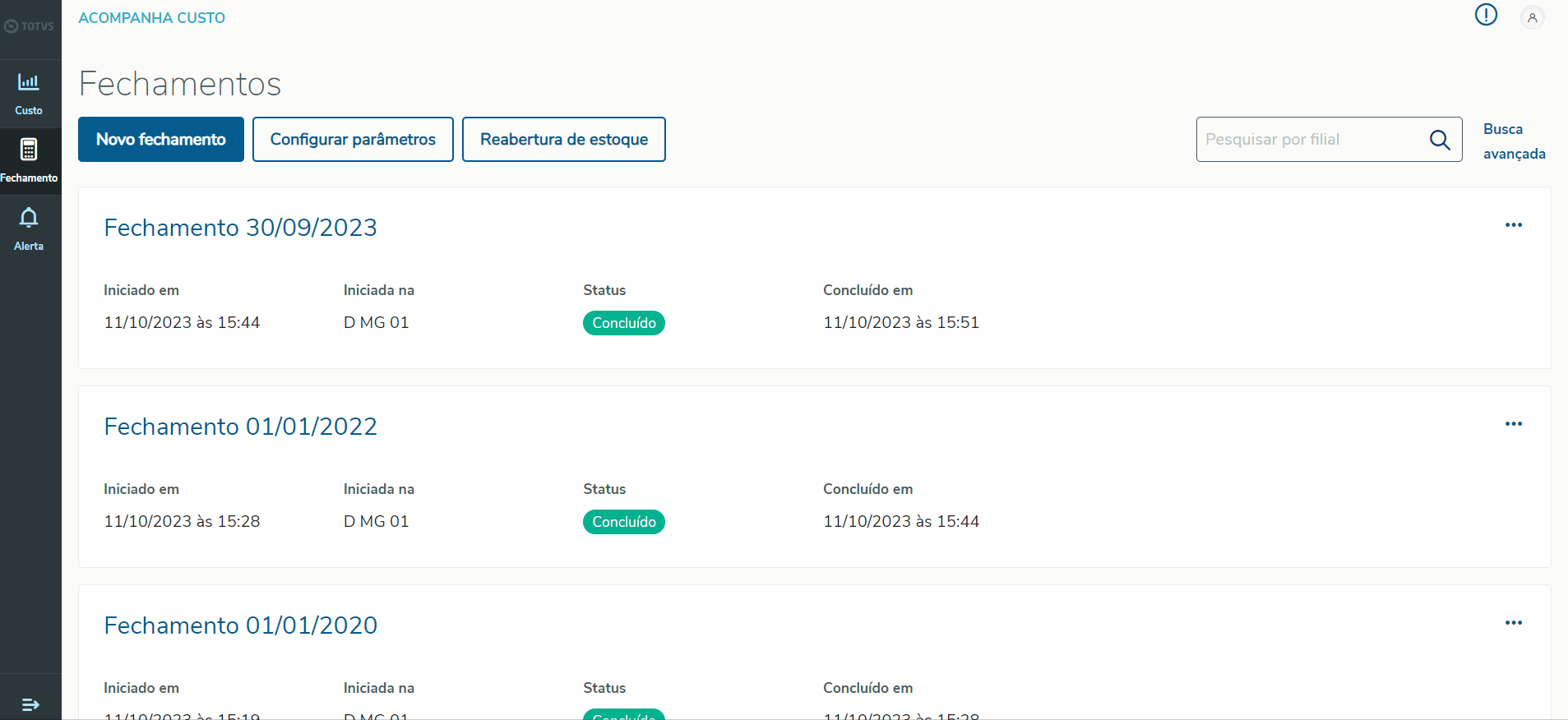Click Concluído status badge of Fechamento 30/09/2023

click(x=624, y=323)
